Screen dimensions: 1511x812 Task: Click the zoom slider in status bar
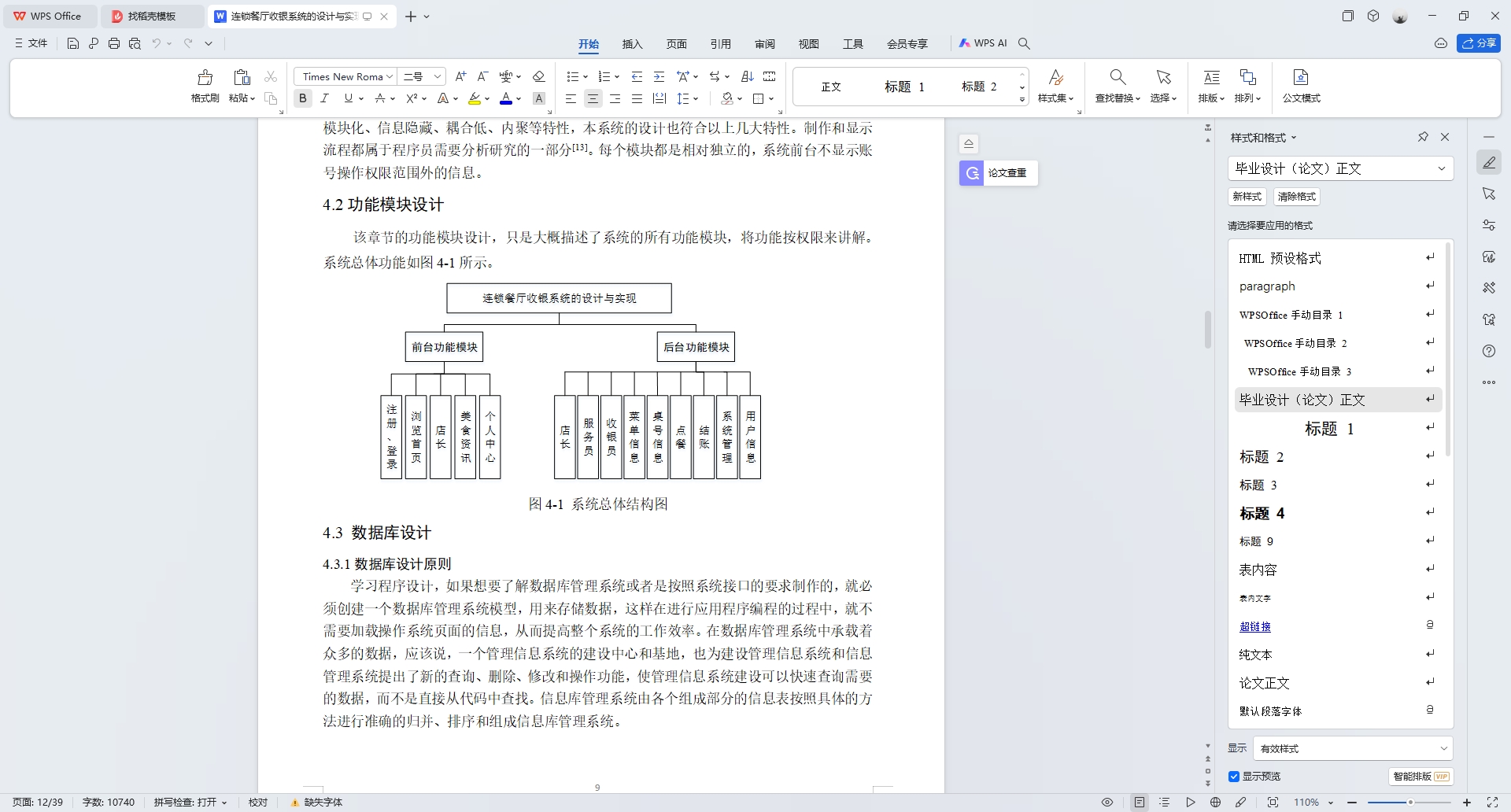[x=1409, y=803]
